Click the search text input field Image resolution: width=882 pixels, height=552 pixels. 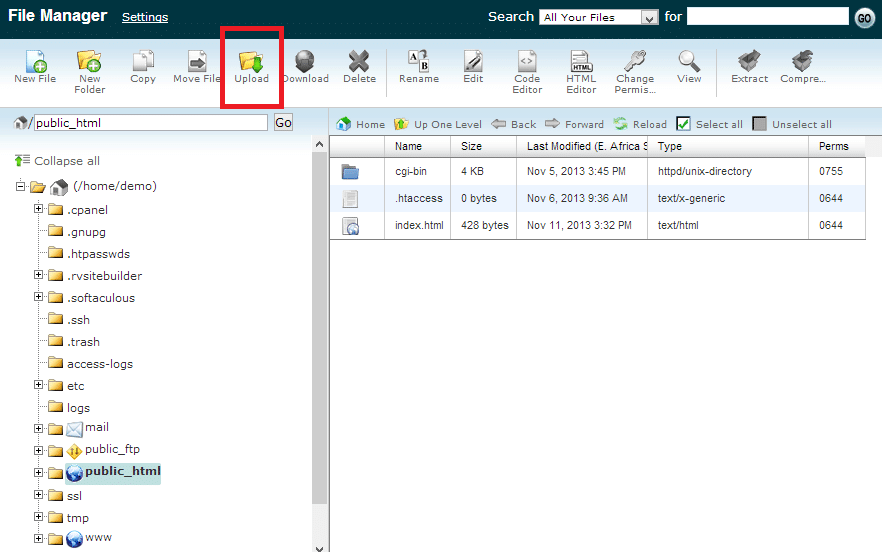[x=767, y=17]
